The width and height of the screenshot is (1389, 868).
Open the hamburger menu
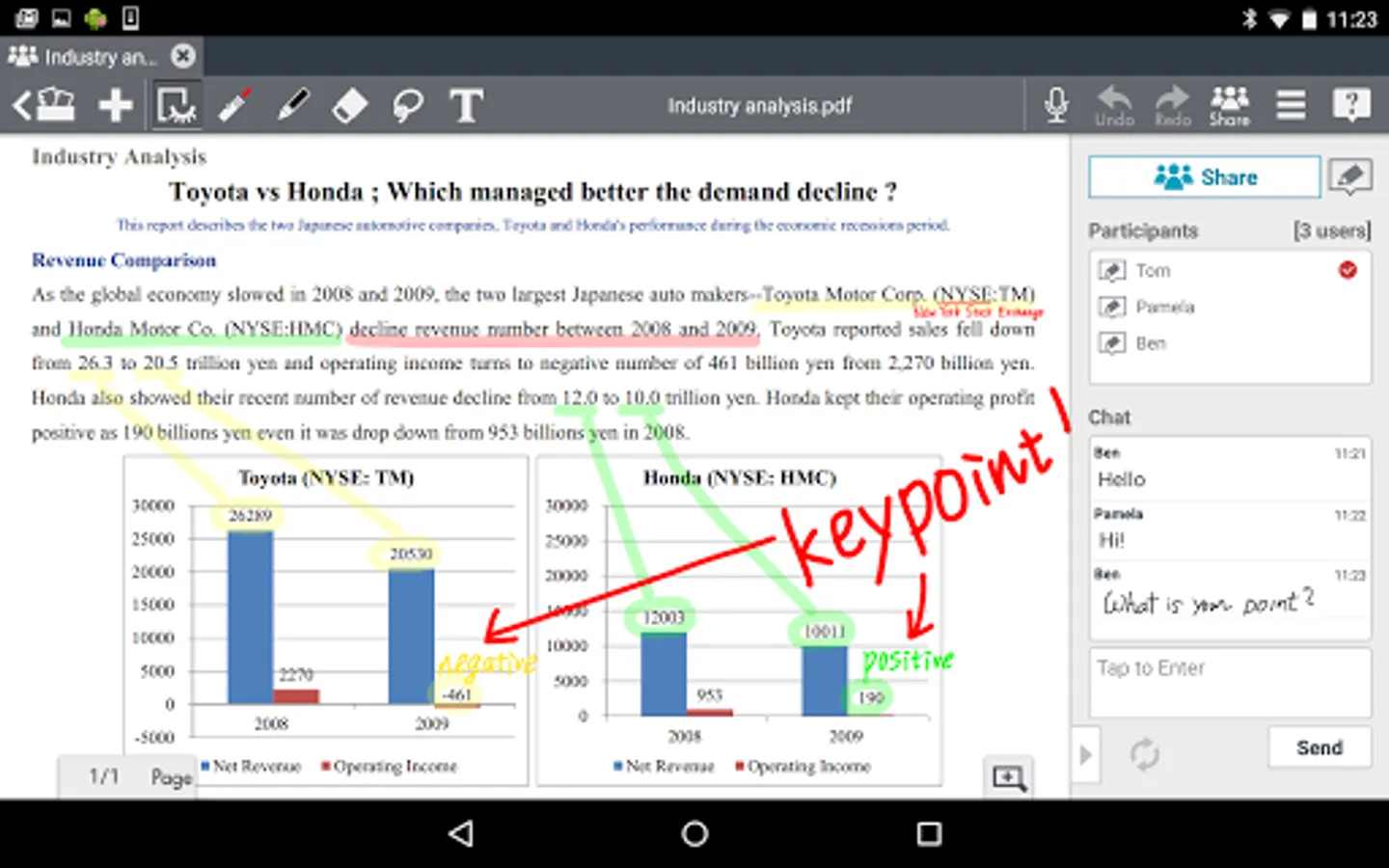(1291, 104)
